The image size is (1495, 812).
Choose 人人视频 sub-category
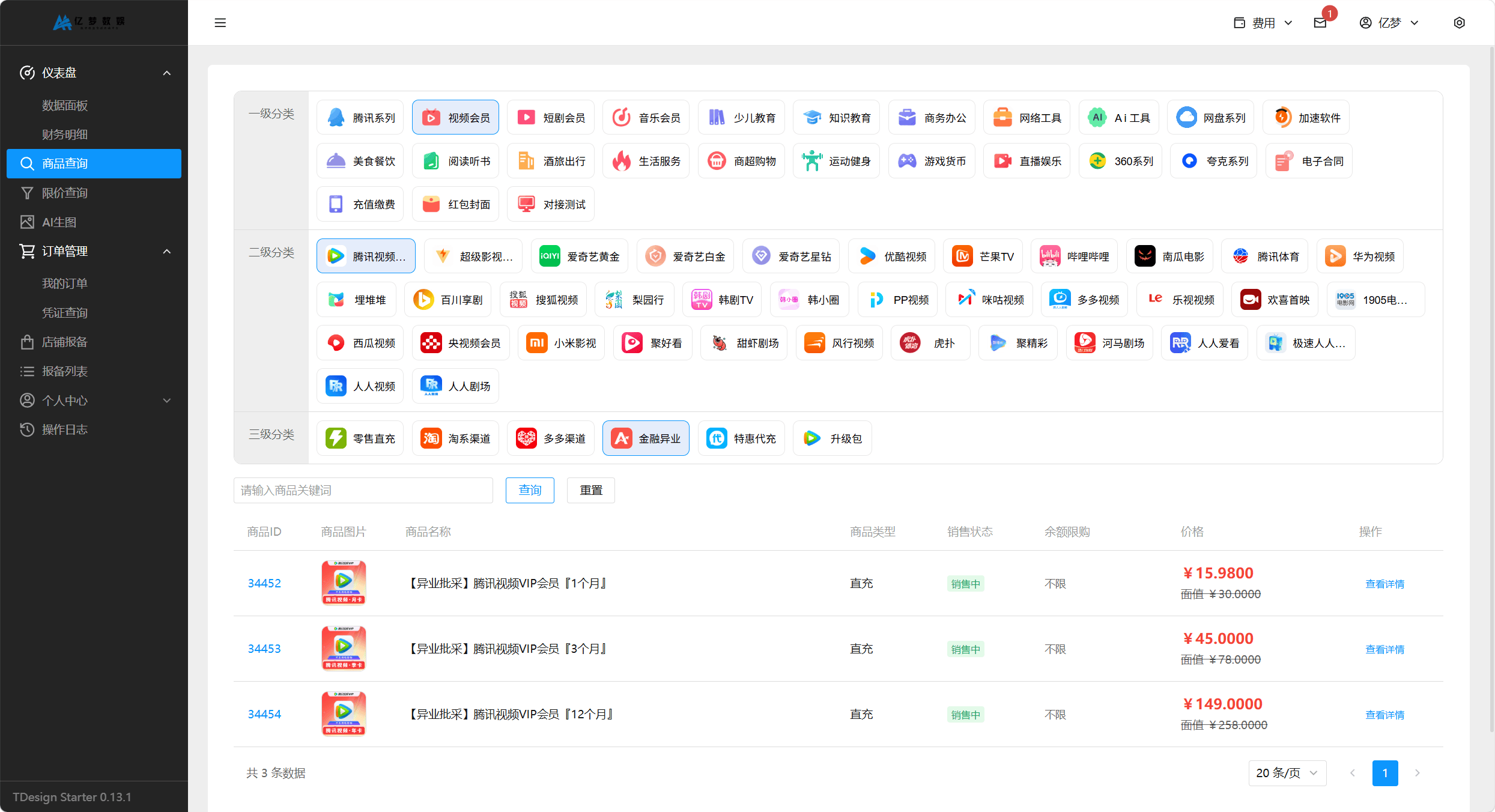(360, 386)
